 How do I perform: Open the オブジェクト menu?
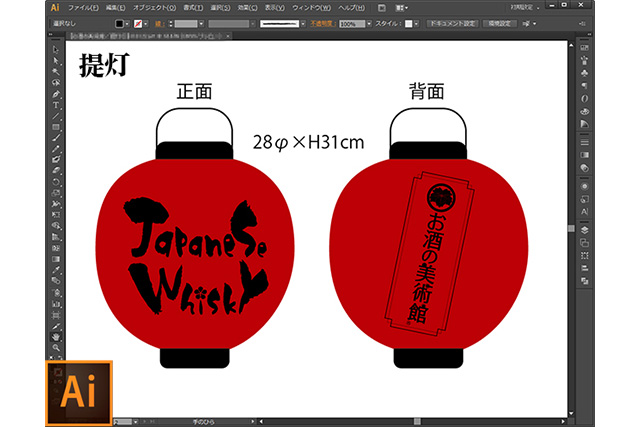[155, 8]
